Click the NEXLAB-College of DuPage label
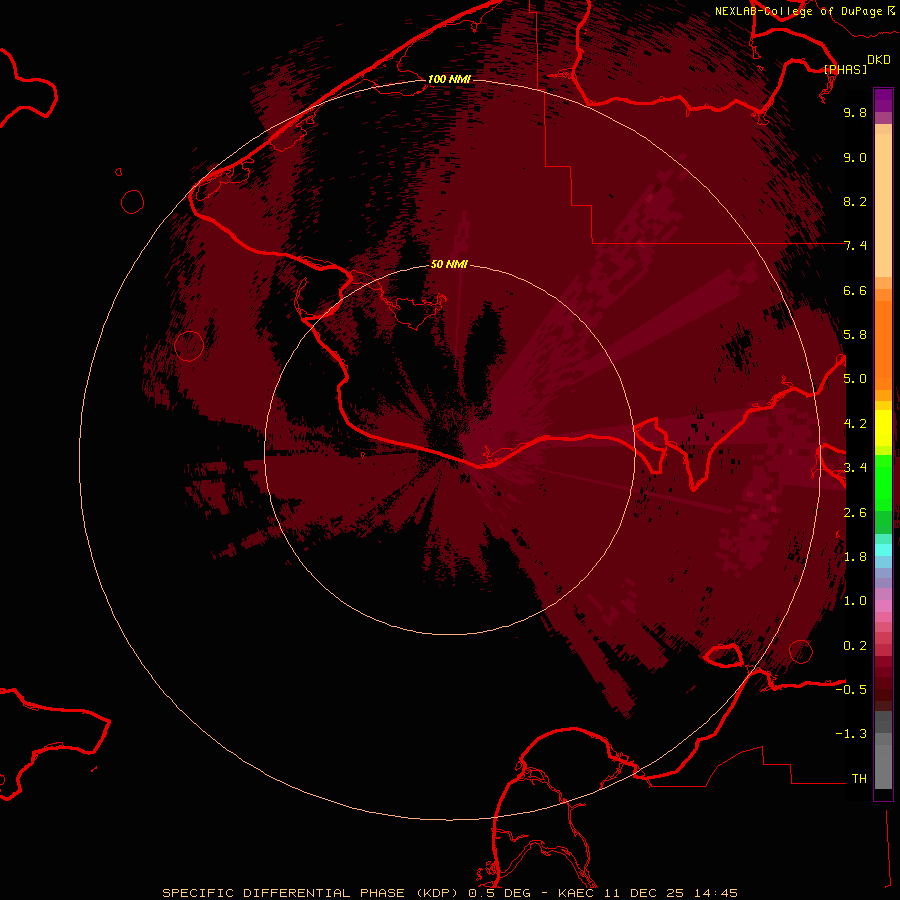This screenshot has width=900, height=900. click(798, 11)
